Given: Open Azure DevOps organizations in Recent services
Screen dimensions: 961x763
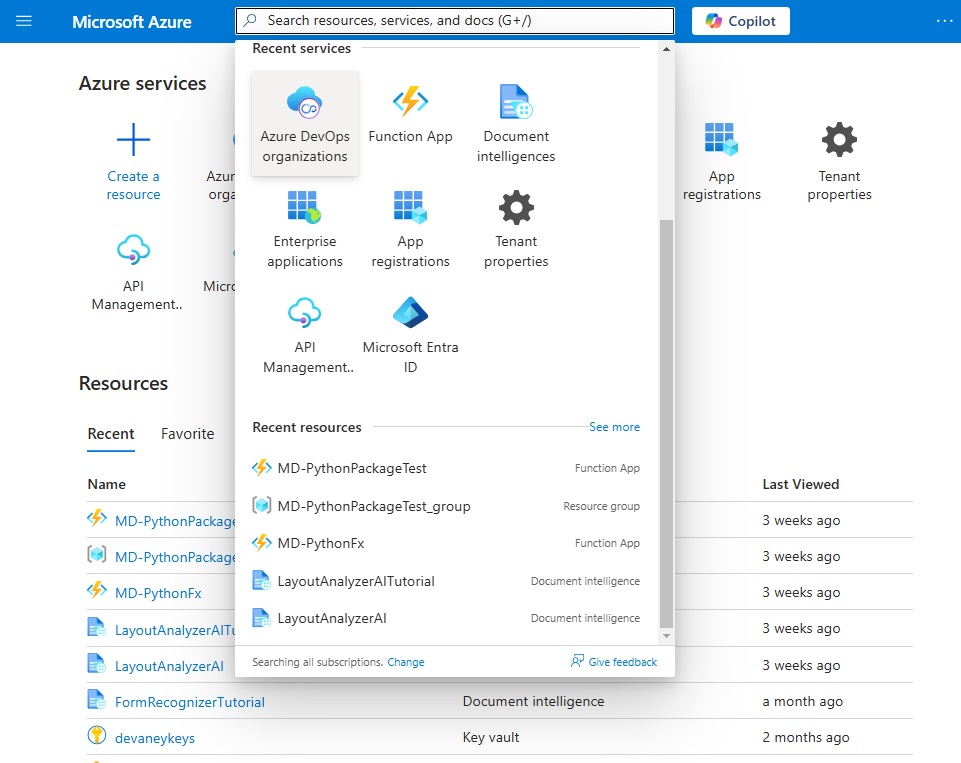Looking at the screenshot, I should pos(305,124).
